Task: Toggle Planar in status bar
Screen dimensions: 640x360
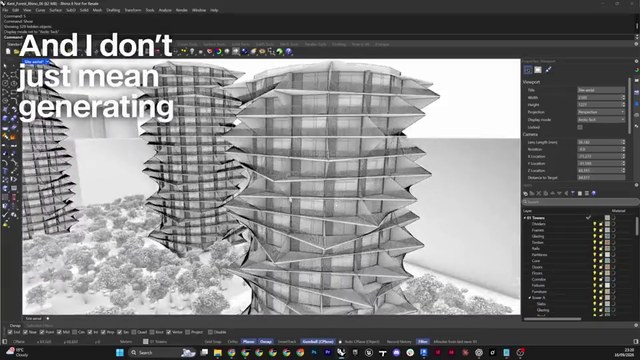Action: pos(248,342)
